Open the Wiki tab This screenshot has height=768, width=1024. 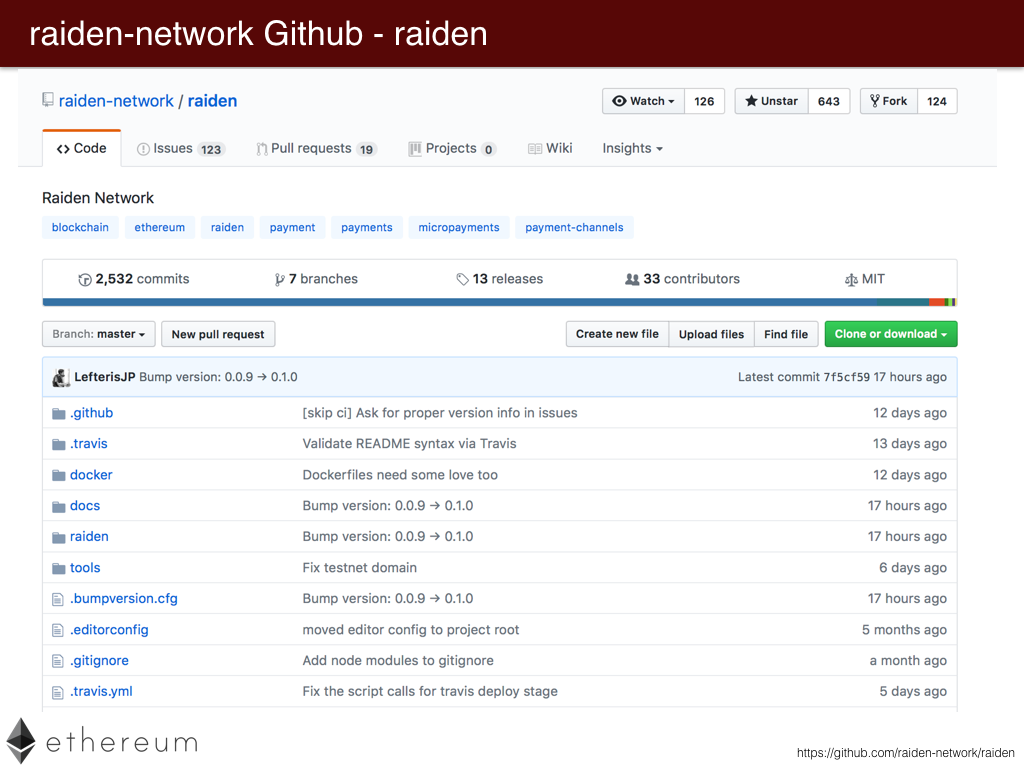coord(550,149)
